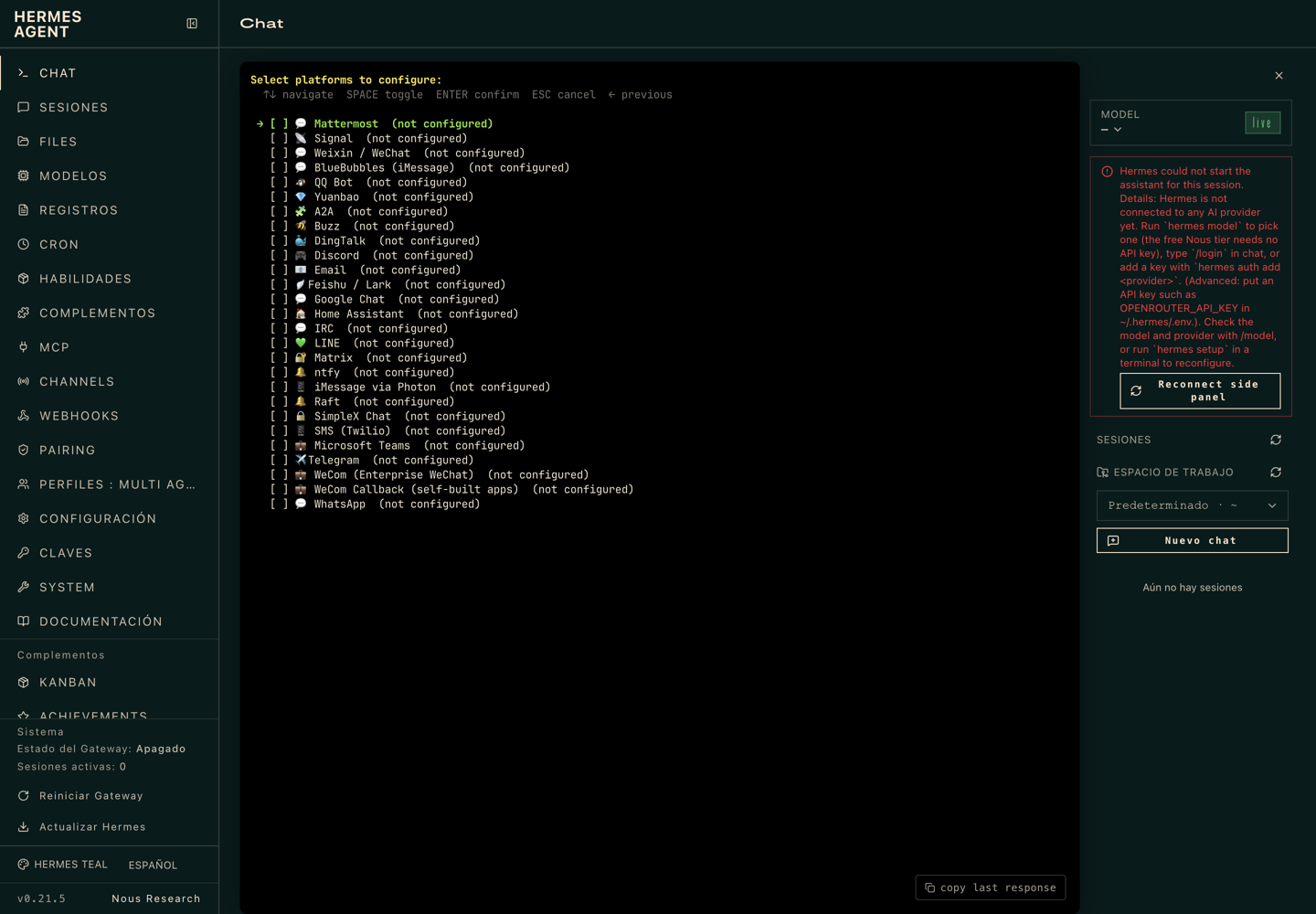Click the Channels broadcast icon
1316x914 pixels.
pos(24,381)
